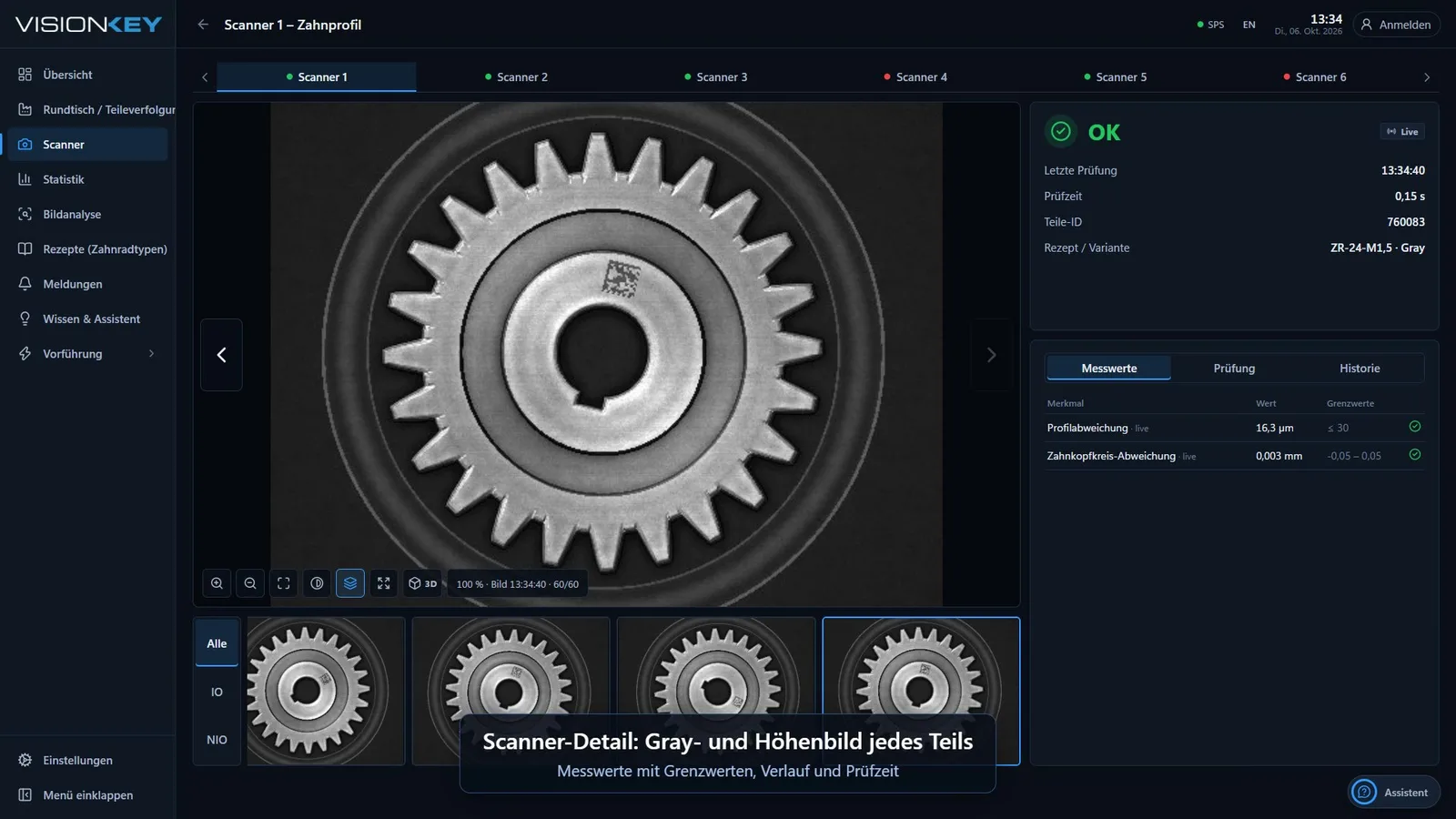Viewport: 1456px width, 819px height.
Task: Open the Historie tab
Action: click(x=1360, y=368)
